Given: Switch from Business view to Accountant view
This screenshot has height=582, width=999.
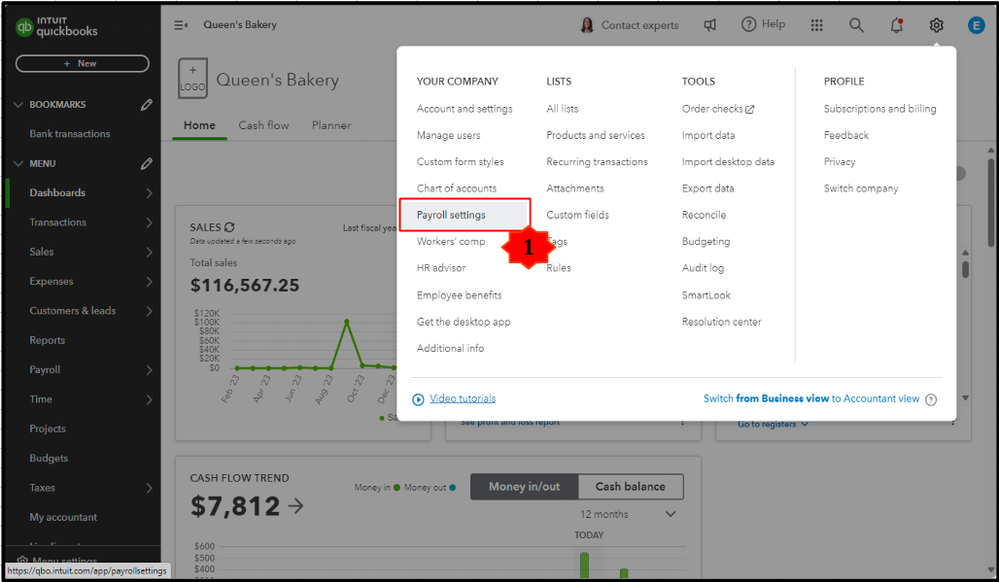Looking at the screenshot, I should [811, 398].
